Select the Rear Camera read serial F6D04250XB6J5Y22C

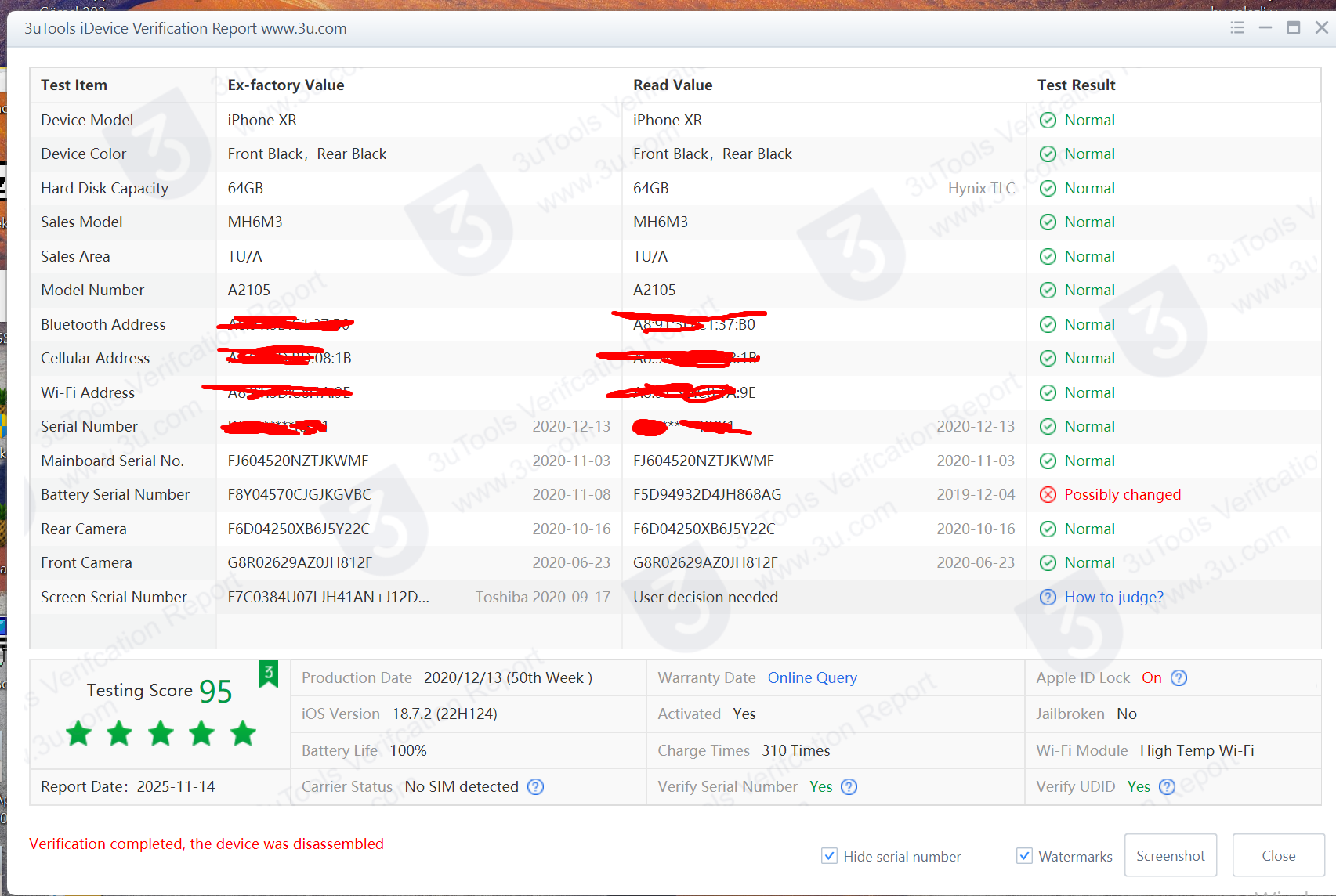point(704,529)
